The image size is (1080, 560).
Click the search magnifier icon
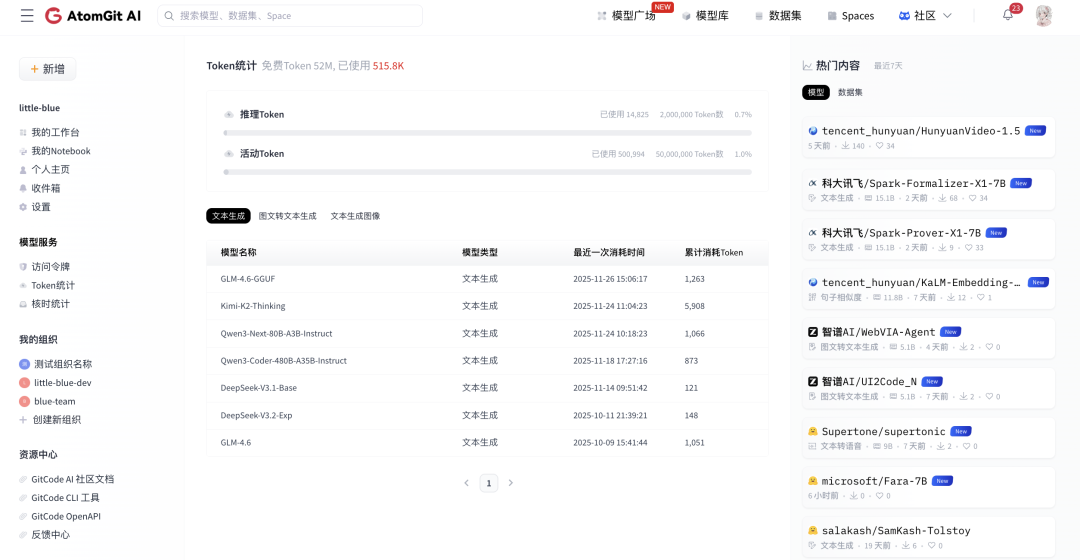[169, 16]
